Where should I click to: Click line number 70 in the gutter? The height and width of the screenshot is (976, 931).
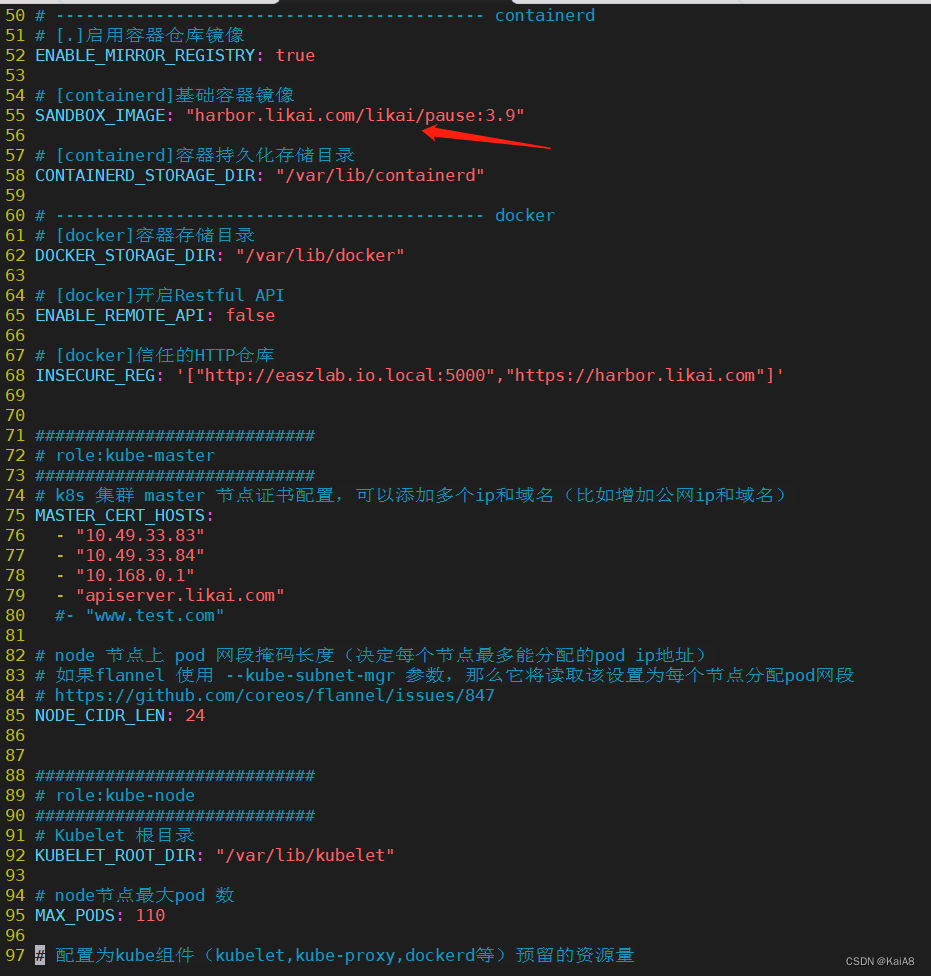point(15,415)
